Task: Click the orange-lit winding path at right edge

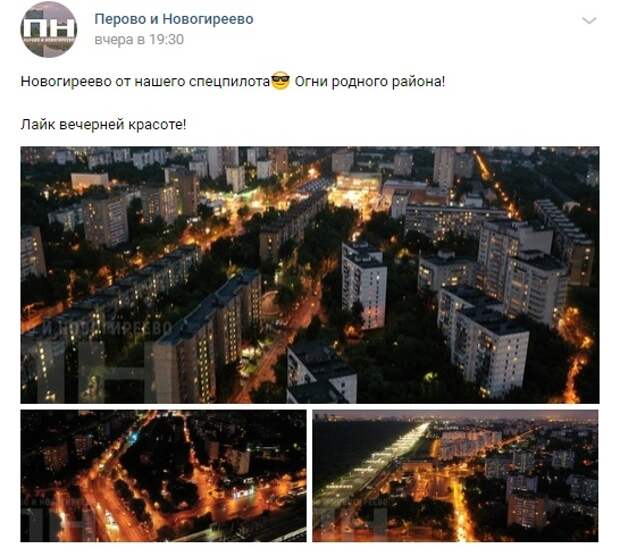Action: click(x=575, y=352)
